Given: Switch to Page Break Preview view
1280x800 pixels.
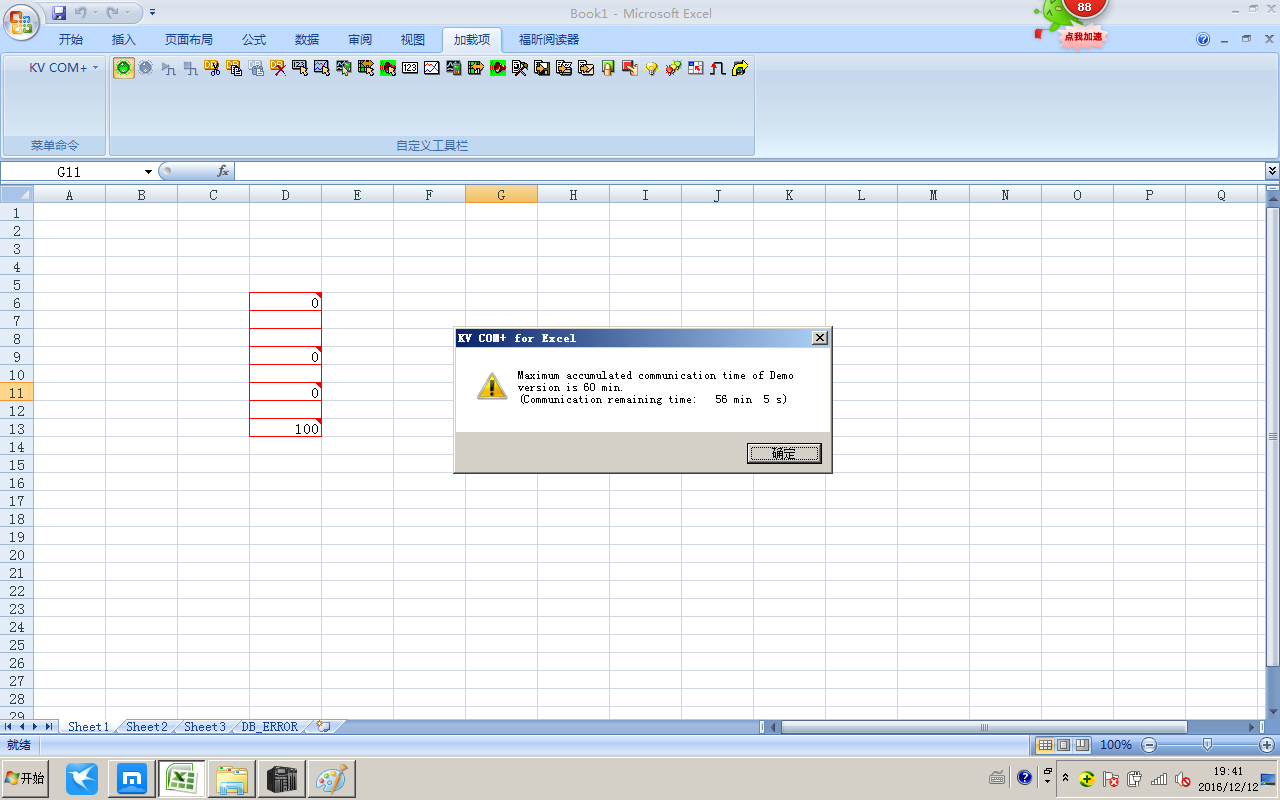Looking at the screenshot, I should click(x=1081, y=745).
